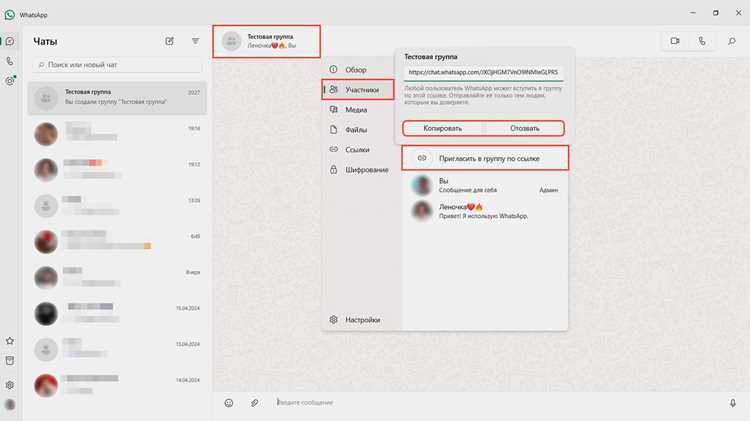Click the 'Админ' label next to Вы
This screenshot has width=750, height=421.
coord(549,190)
